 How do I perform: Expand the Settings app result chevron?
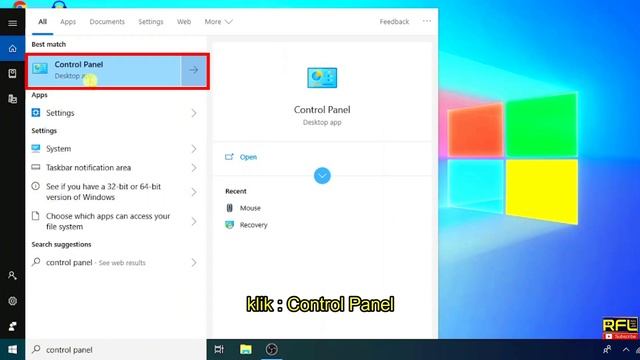(194, 113)
